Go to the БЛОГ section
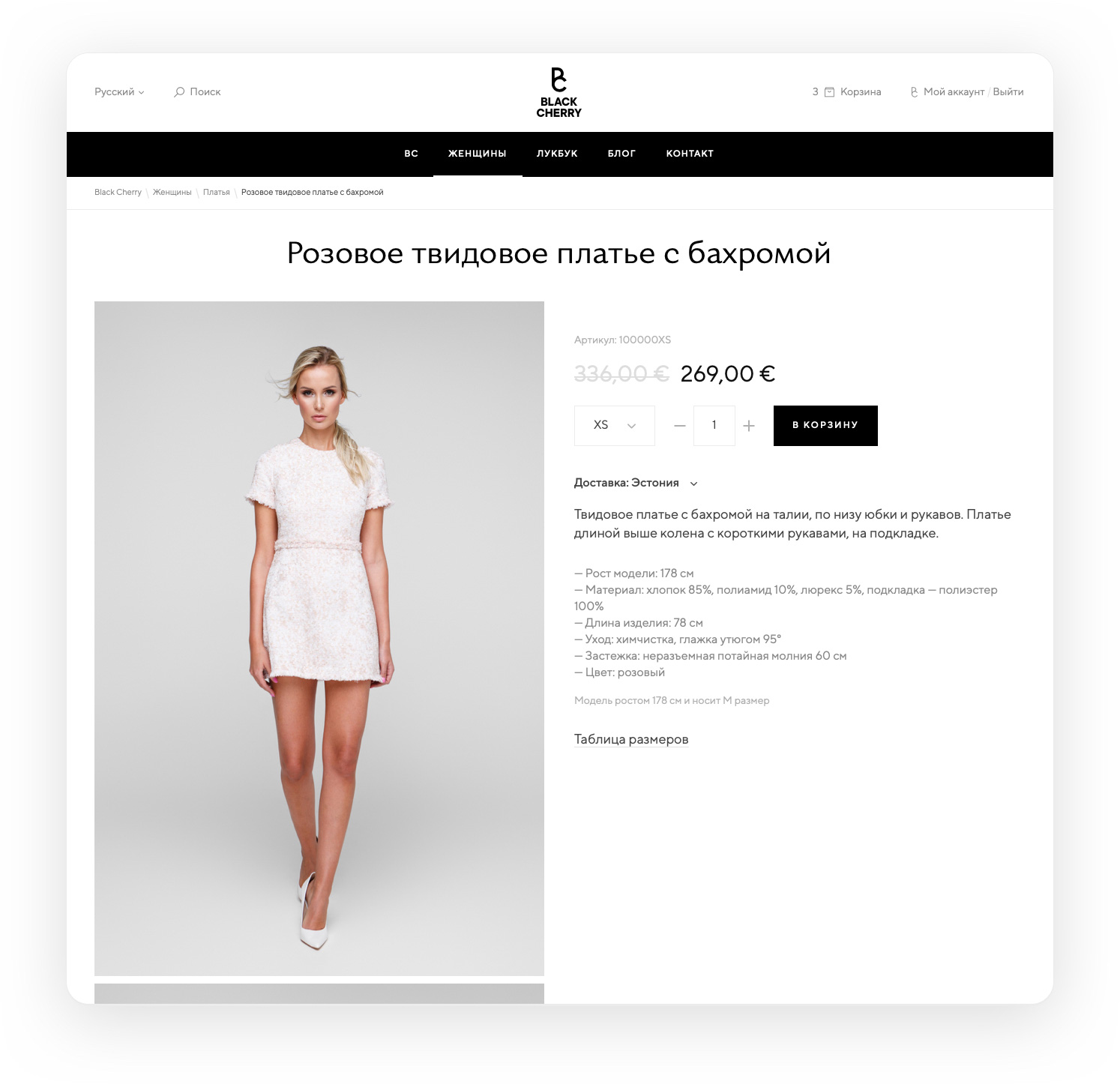The height and width of the screenshot is (1084, 1120). pos(621,154)
